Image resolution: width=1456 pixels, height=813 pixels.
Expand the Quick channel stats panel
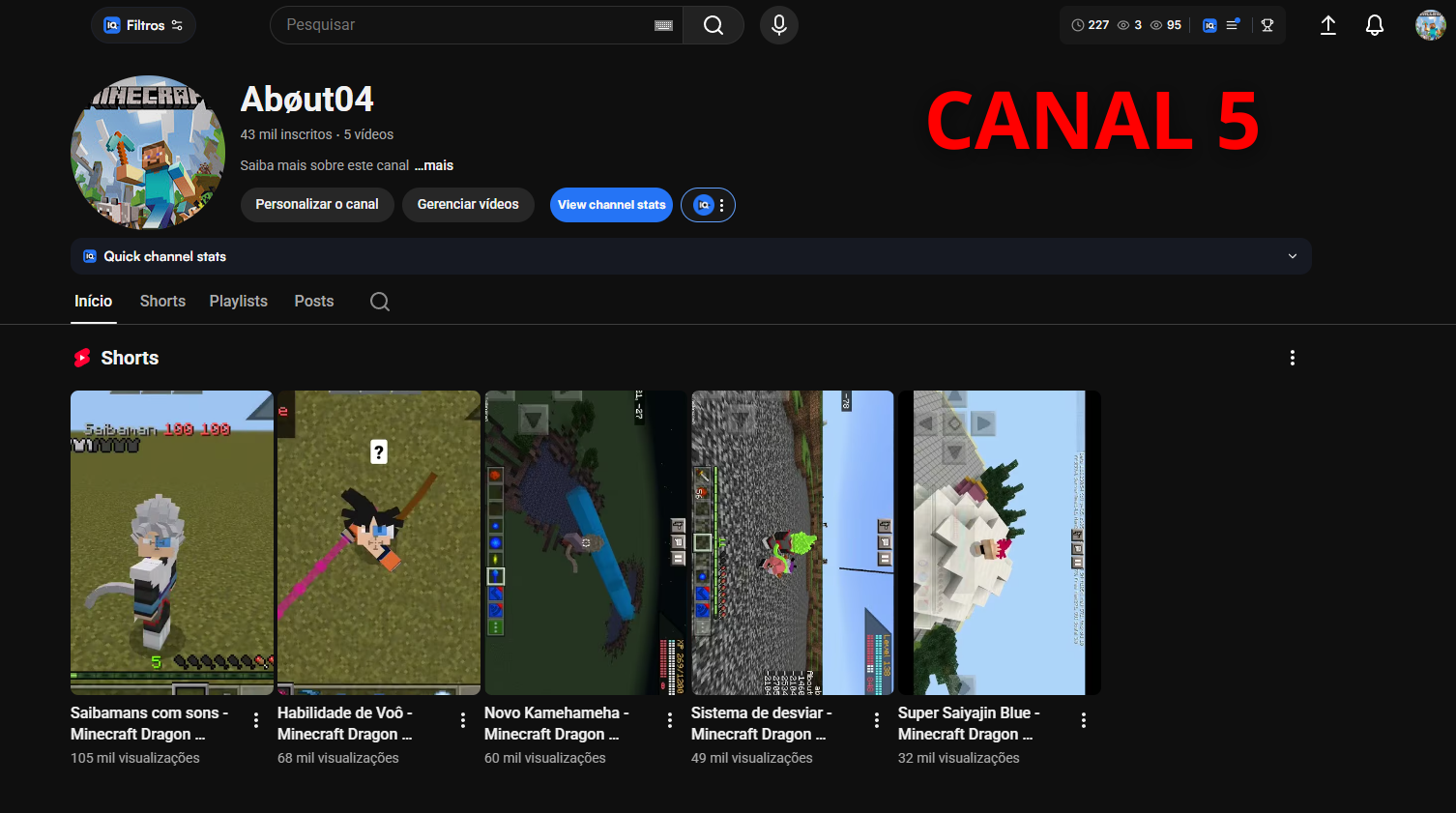[1292, 256]
